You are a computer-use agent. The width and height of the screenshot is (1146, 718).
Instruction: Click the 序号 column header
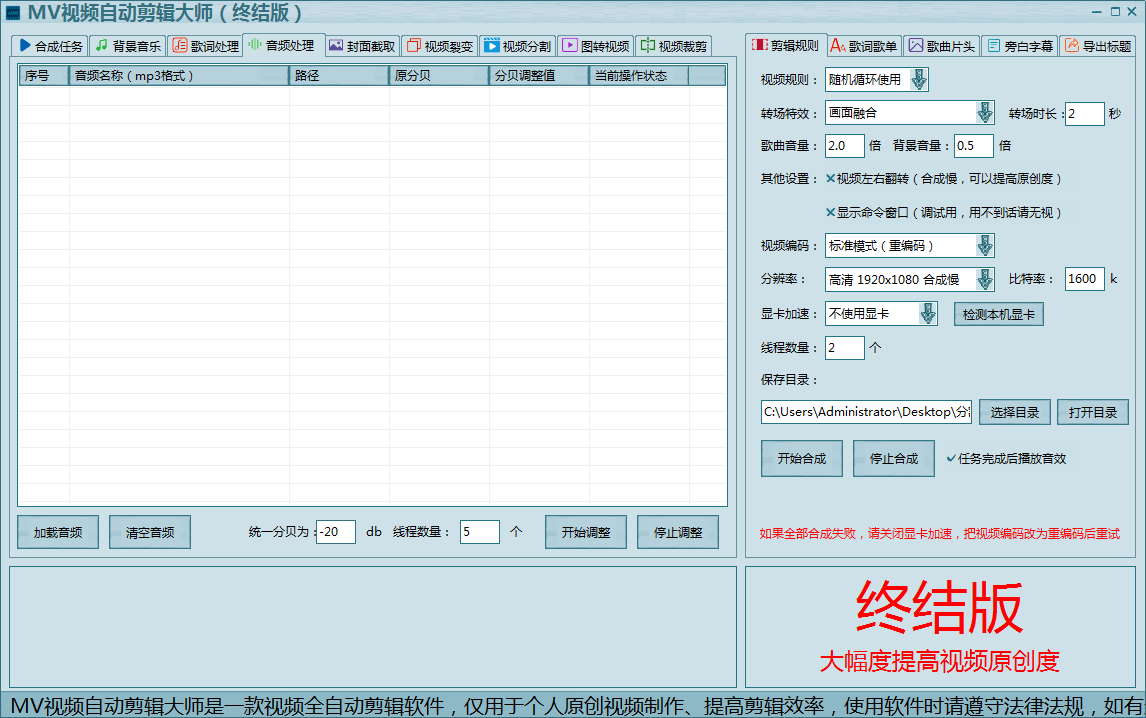[44, 75]
